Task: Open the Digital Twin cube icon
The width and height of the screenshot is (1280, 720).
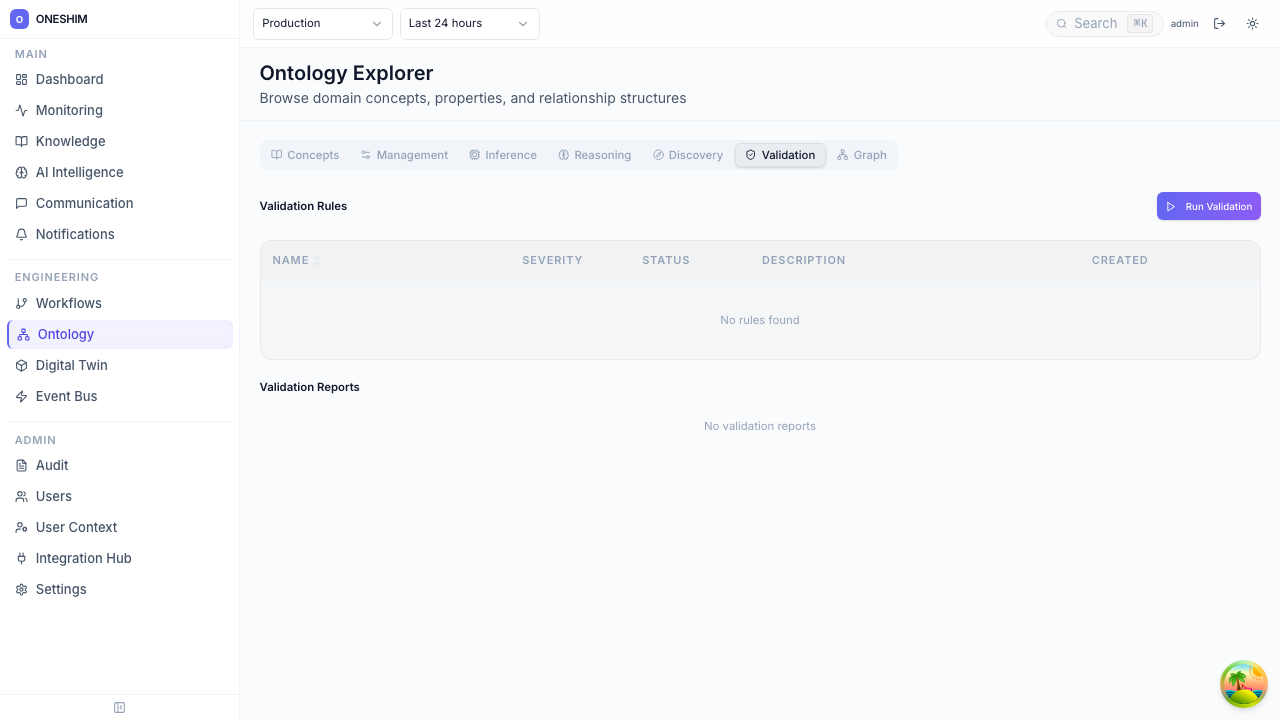Action: (22, 366)
